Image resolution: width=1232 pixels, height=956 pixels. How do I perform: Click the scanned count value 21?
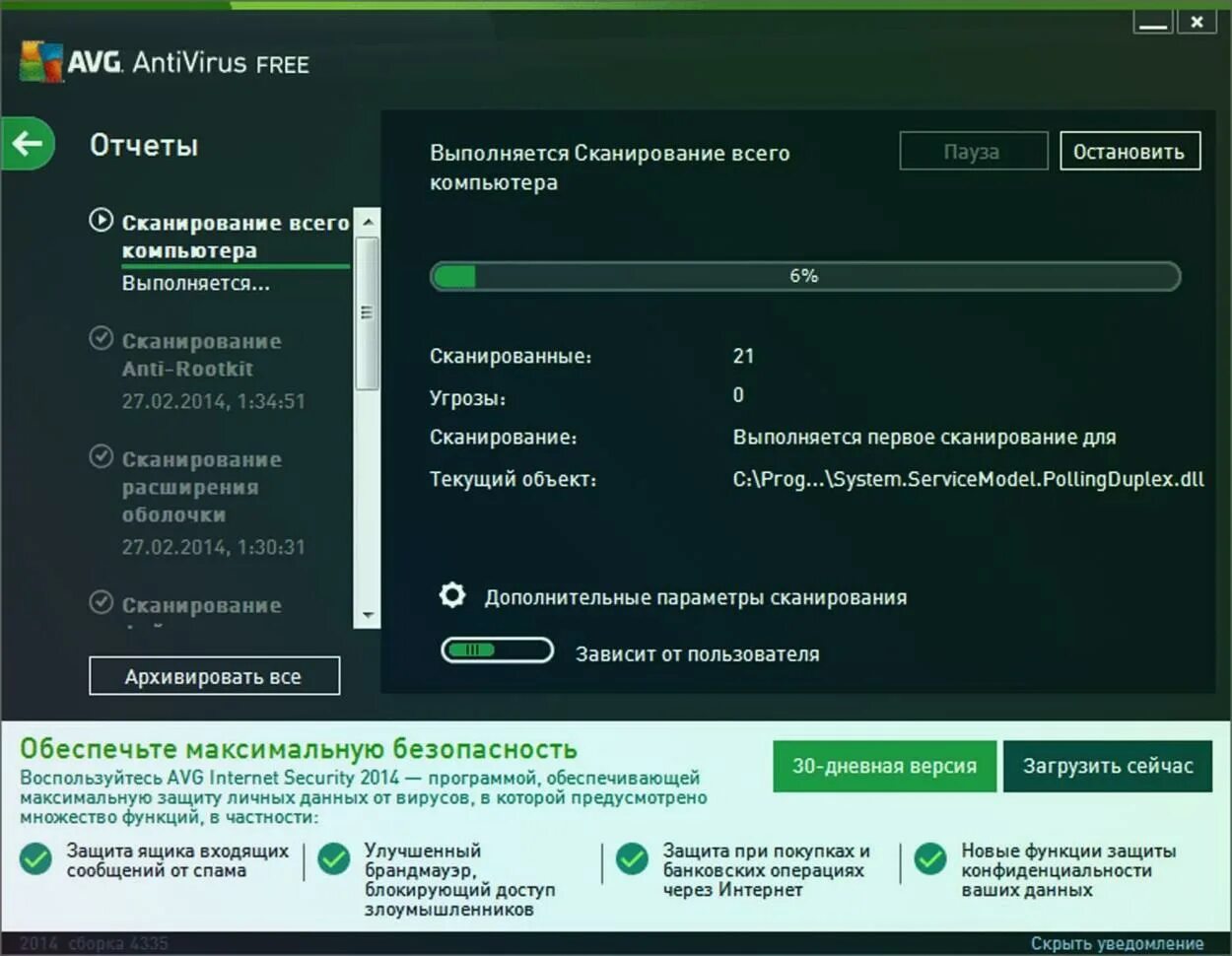[x=743, y=356]
